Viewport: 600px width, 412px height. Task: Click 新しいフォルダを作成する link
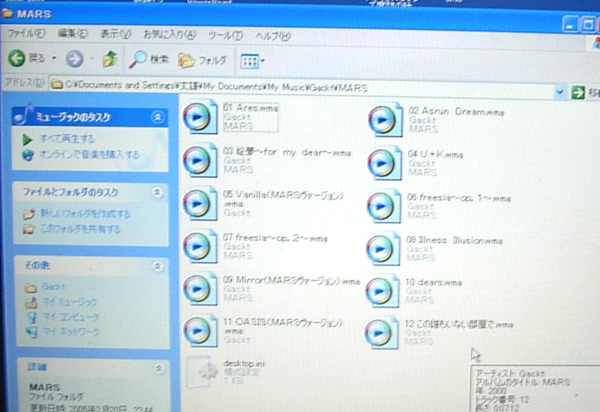85,213
